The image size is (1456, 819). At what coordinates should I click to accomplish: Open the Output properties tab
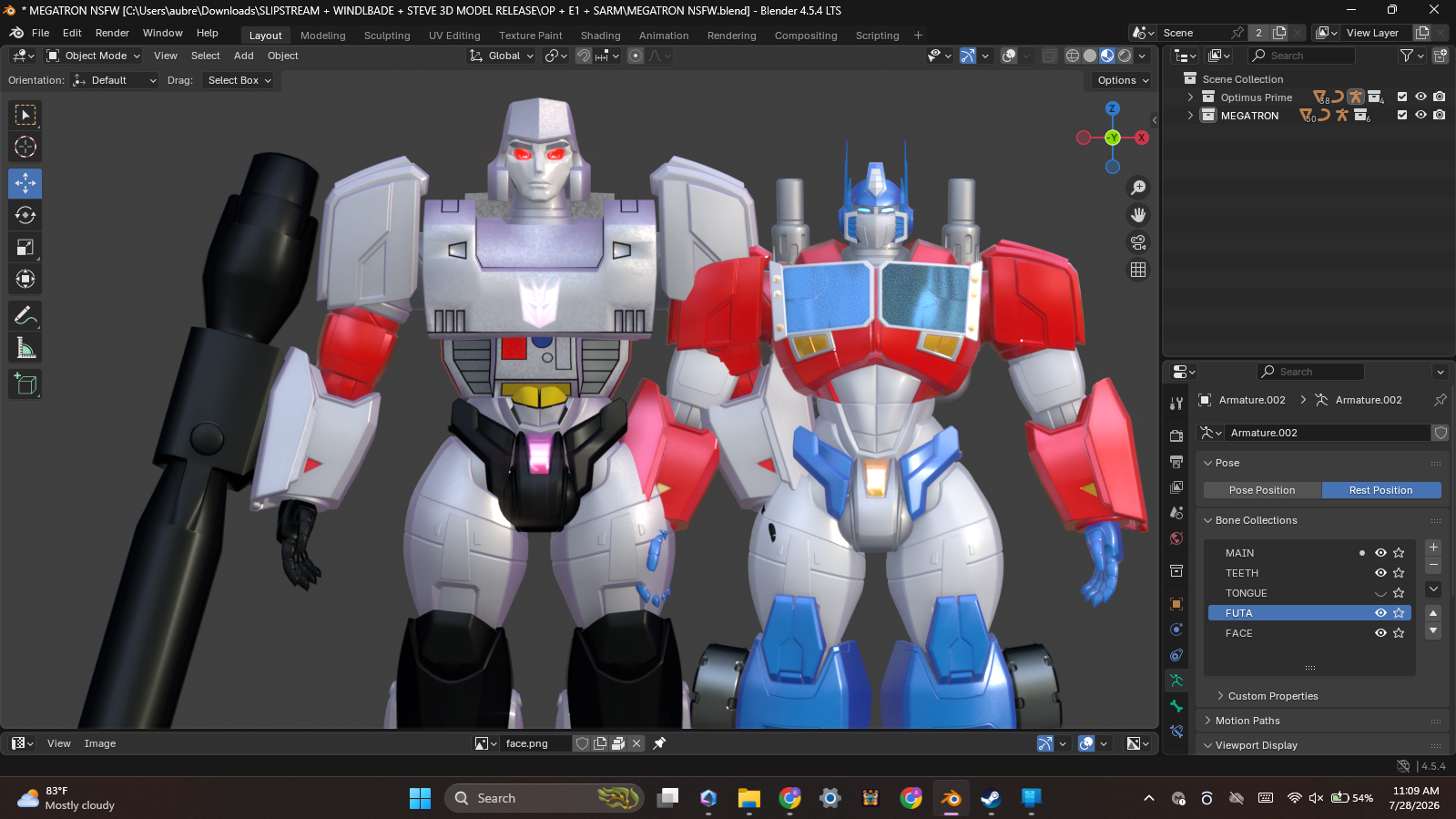(1176, 461)
